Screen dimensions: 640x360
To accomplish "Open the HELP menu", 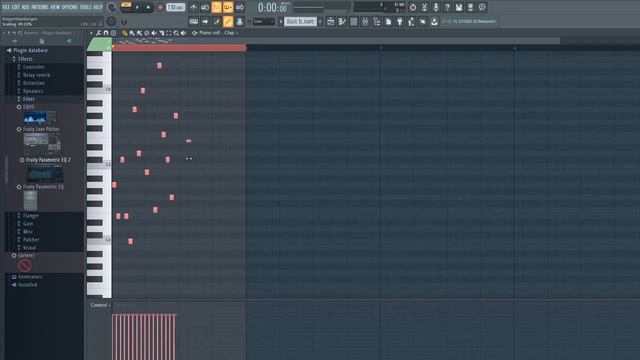I will (98, 7).
